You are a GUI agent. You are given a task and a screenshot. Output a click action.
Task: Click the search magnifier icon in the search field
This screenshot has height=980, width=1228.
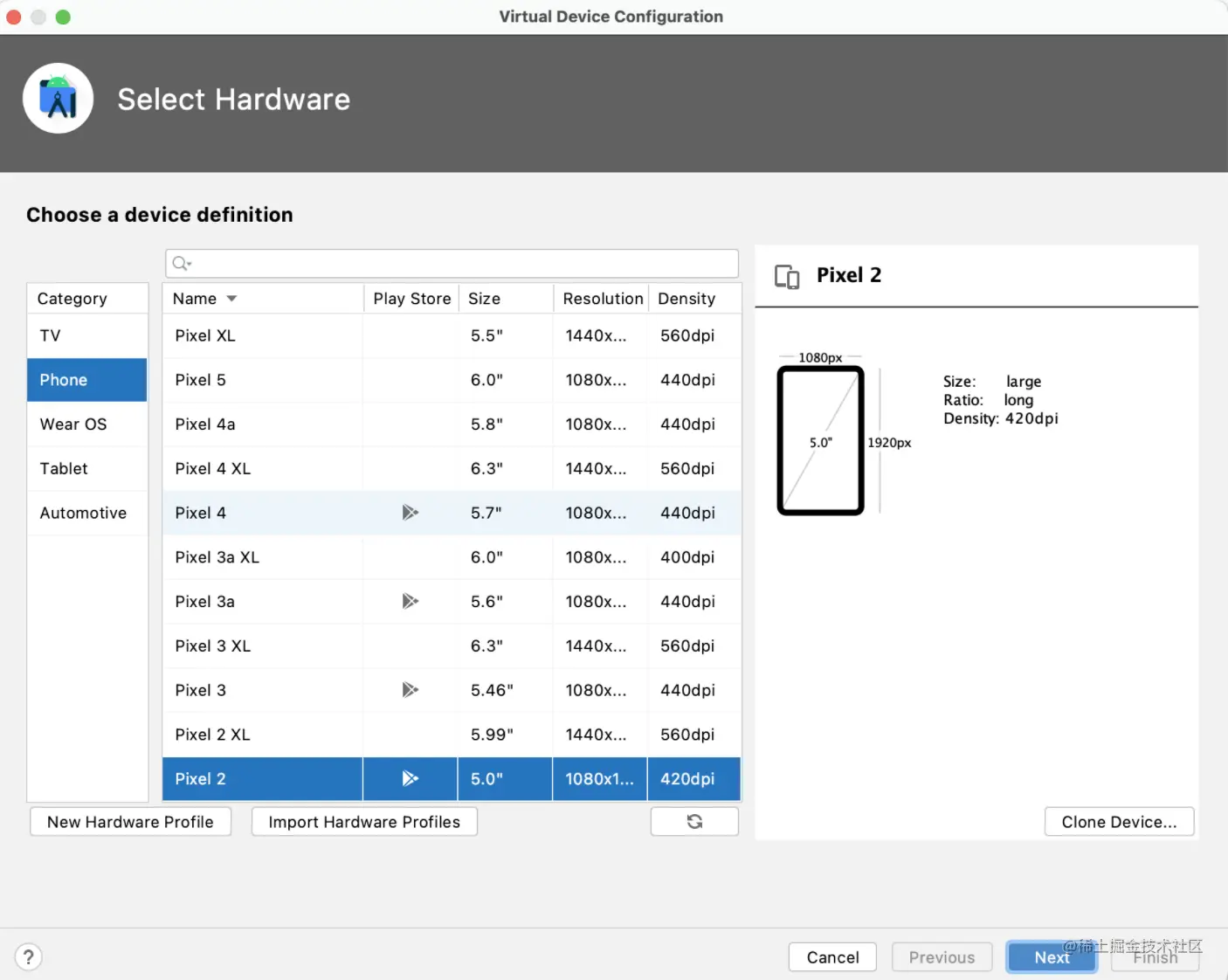coord(181,264)
